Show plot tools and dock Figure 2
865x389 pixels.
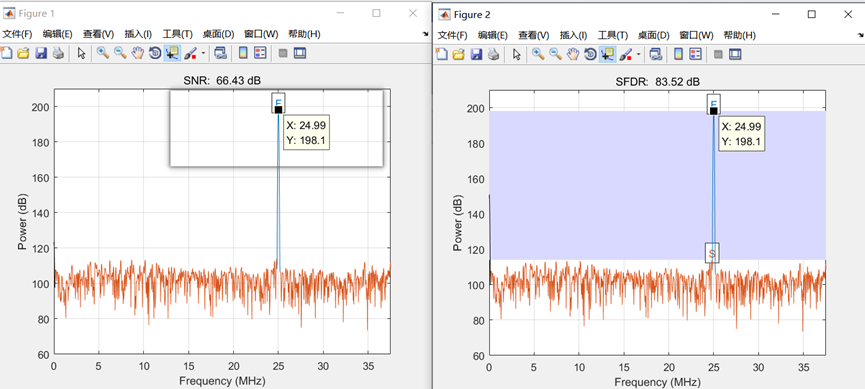[x=735, y=54]
